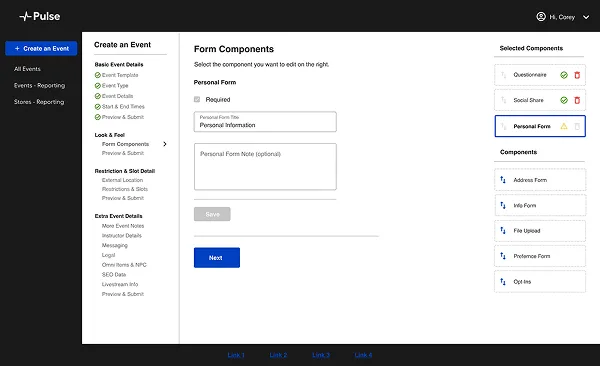Open footer Link 4
The image size is (600, 366).
363,355
